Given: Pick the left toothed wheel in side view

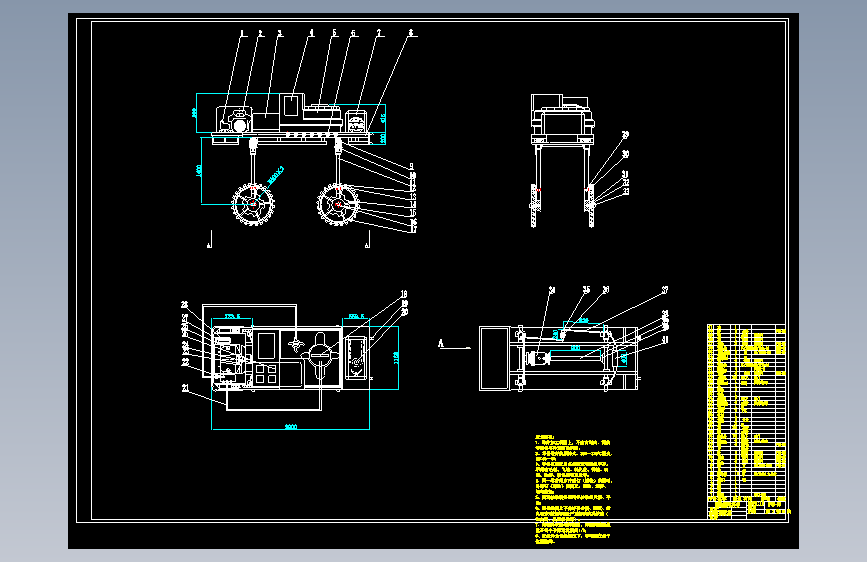Looking at the screenshot, I should tap(253, 204).
